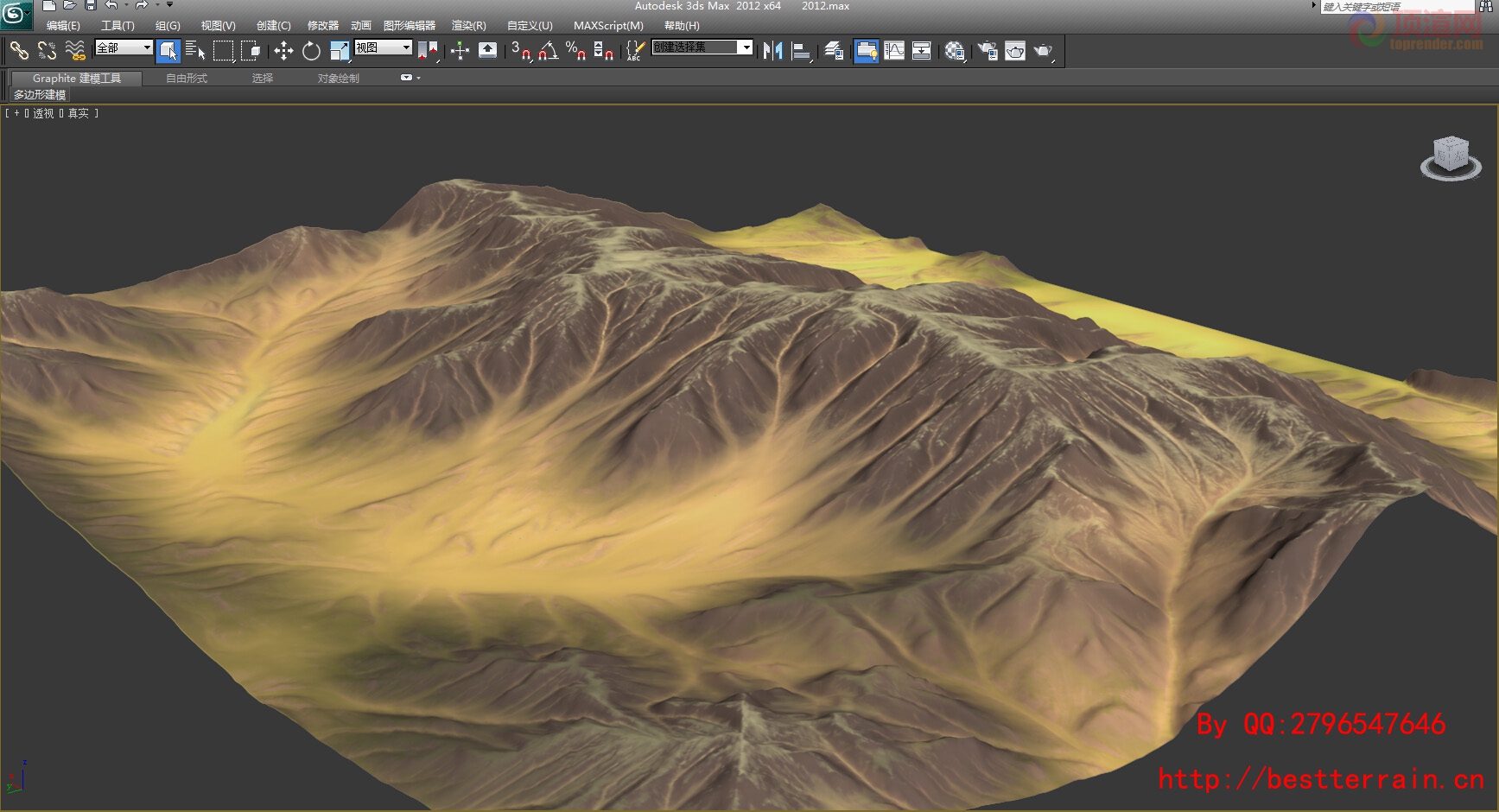Open the Undo history dropdown arrow
The image size is (1499, 812).
(x=126, y=5)
